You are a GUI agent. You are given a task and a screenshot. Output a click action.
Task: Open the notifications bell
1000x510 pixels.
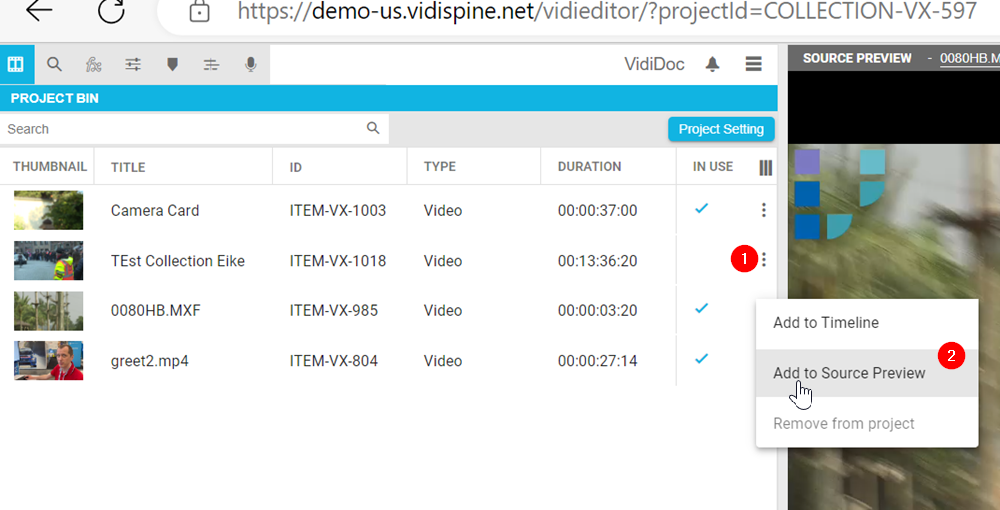pos(712,65)
